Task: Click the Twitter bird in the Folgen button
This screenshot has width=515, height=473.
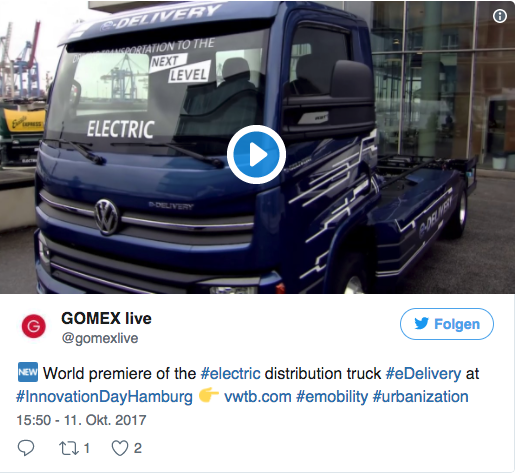Action: click(x=421, y=323)
